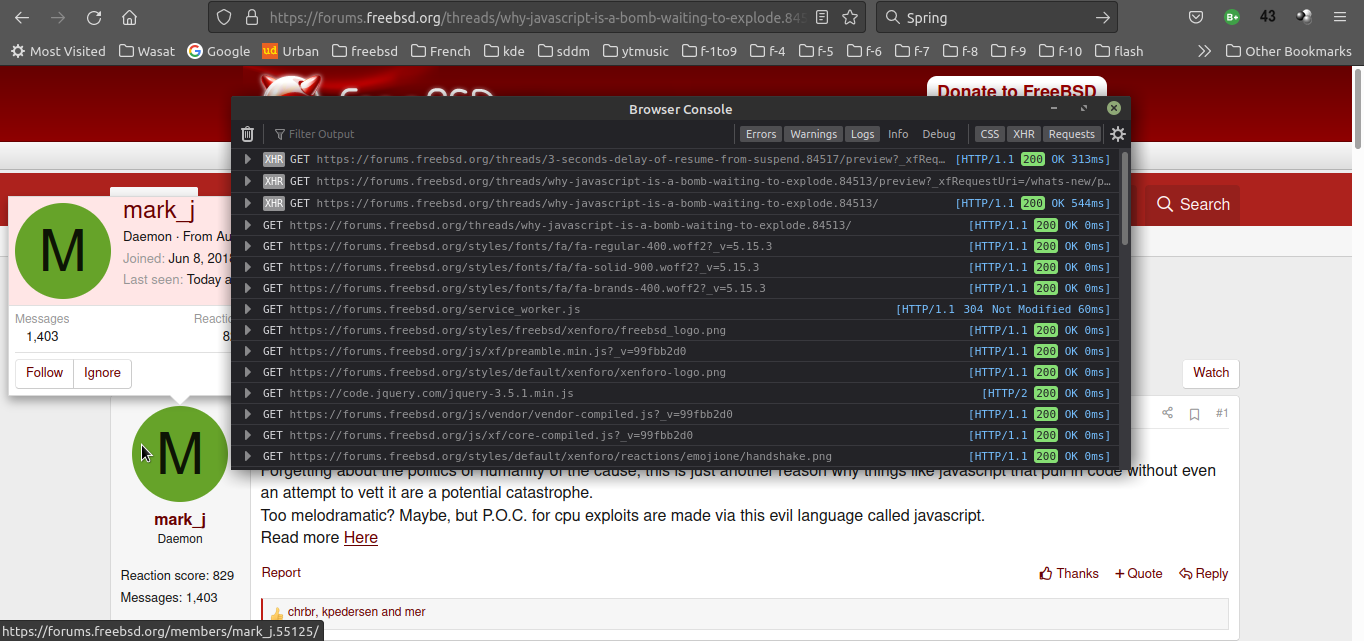Open the freebsd bookmarks folder
Viewport: 1364px width, 641px height.
point(365,51)
